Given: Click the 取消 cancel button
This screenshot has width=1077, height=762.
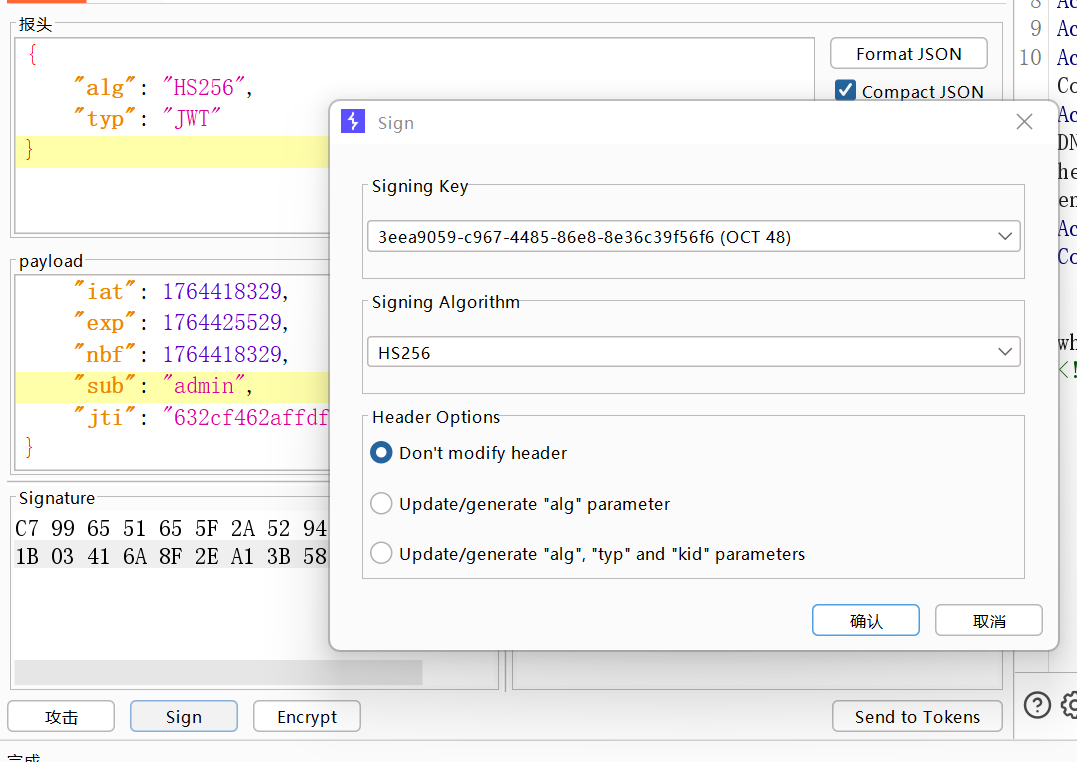Looking at the screenshot, I should point(988,621).
